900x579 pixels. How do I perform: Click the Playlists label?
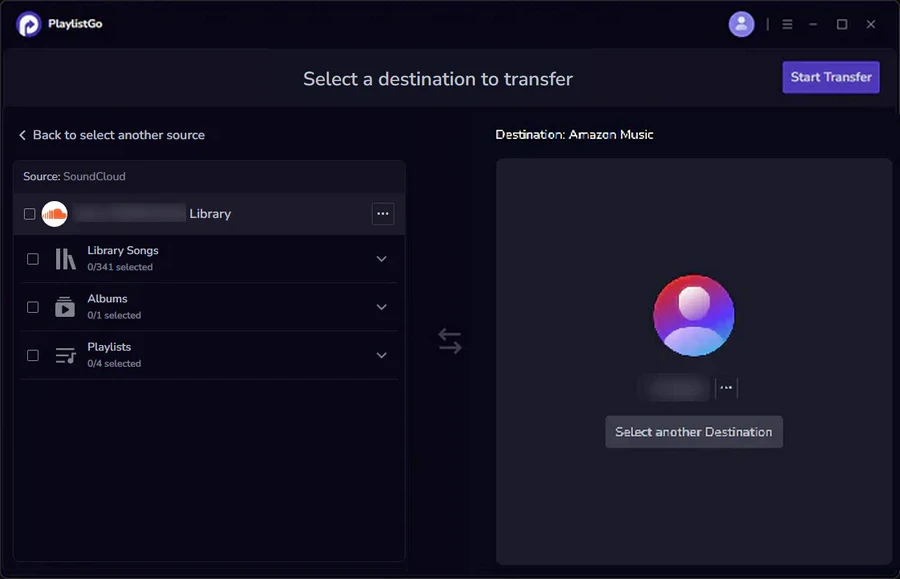109,347
